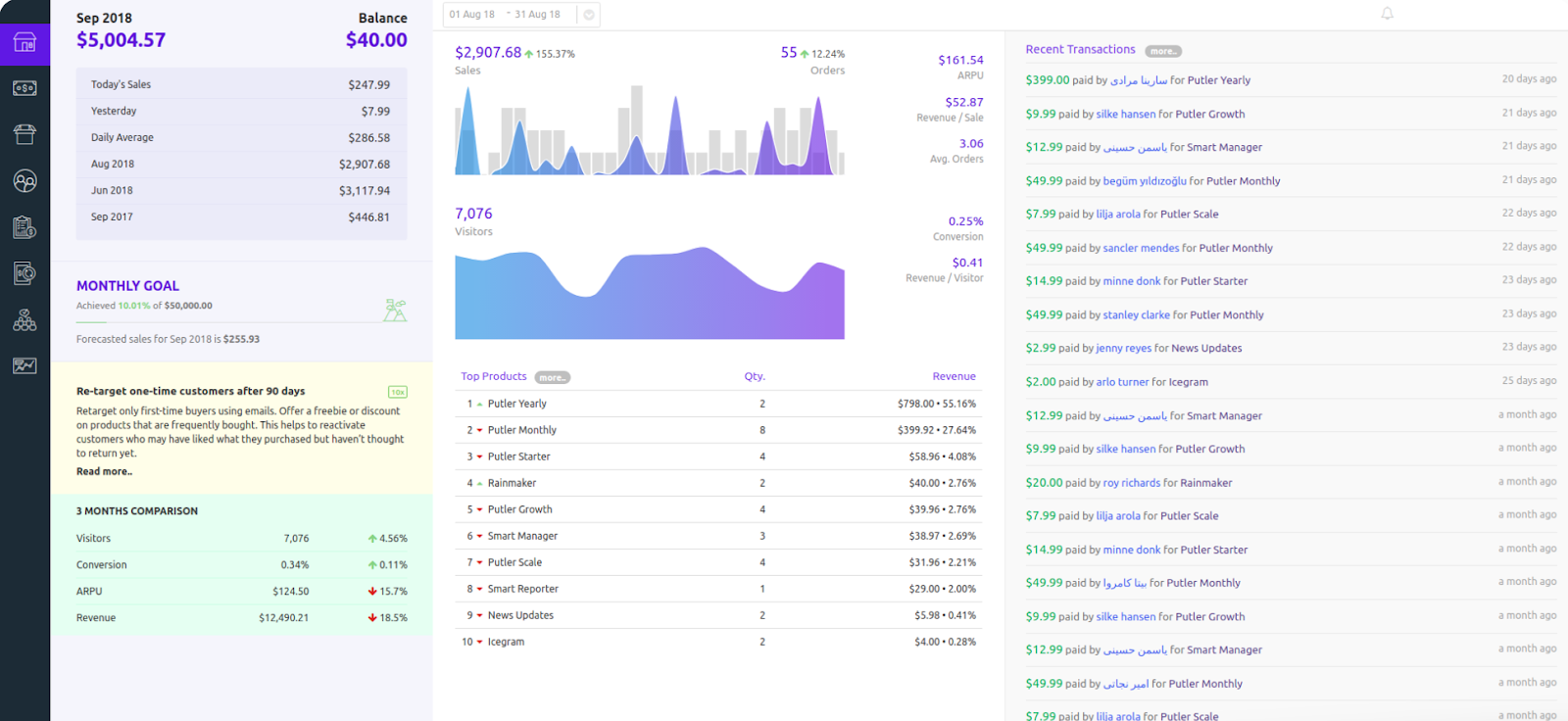Click silke hansen in the 21 days ago transaction
The height and width of the screenshot is (721, 1568).
pos(1125,115)
